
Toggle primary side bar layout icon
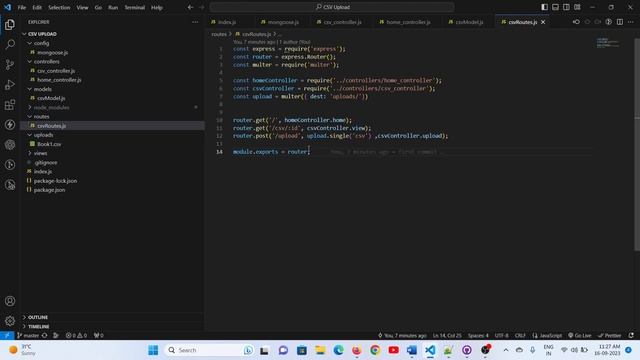[544, 7]
